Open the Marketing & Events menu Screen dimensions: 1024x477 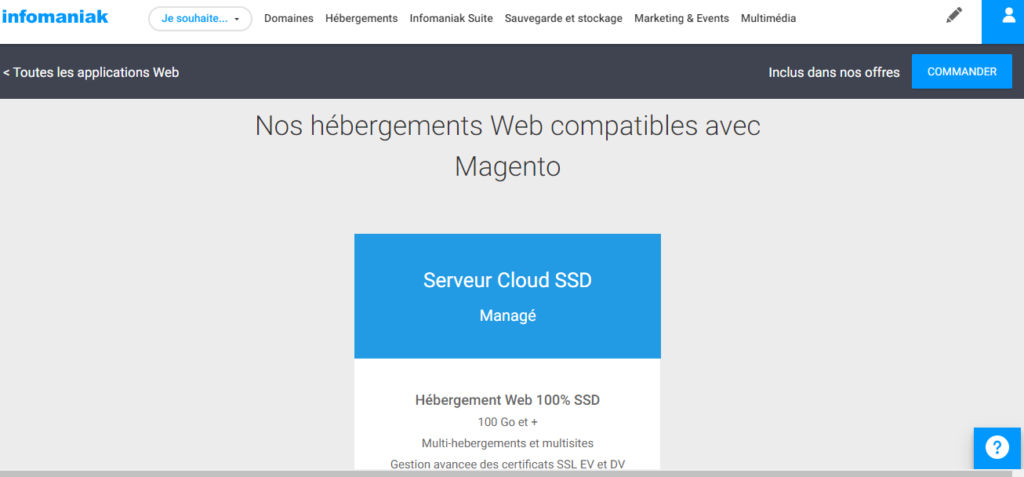pos(681,19)
